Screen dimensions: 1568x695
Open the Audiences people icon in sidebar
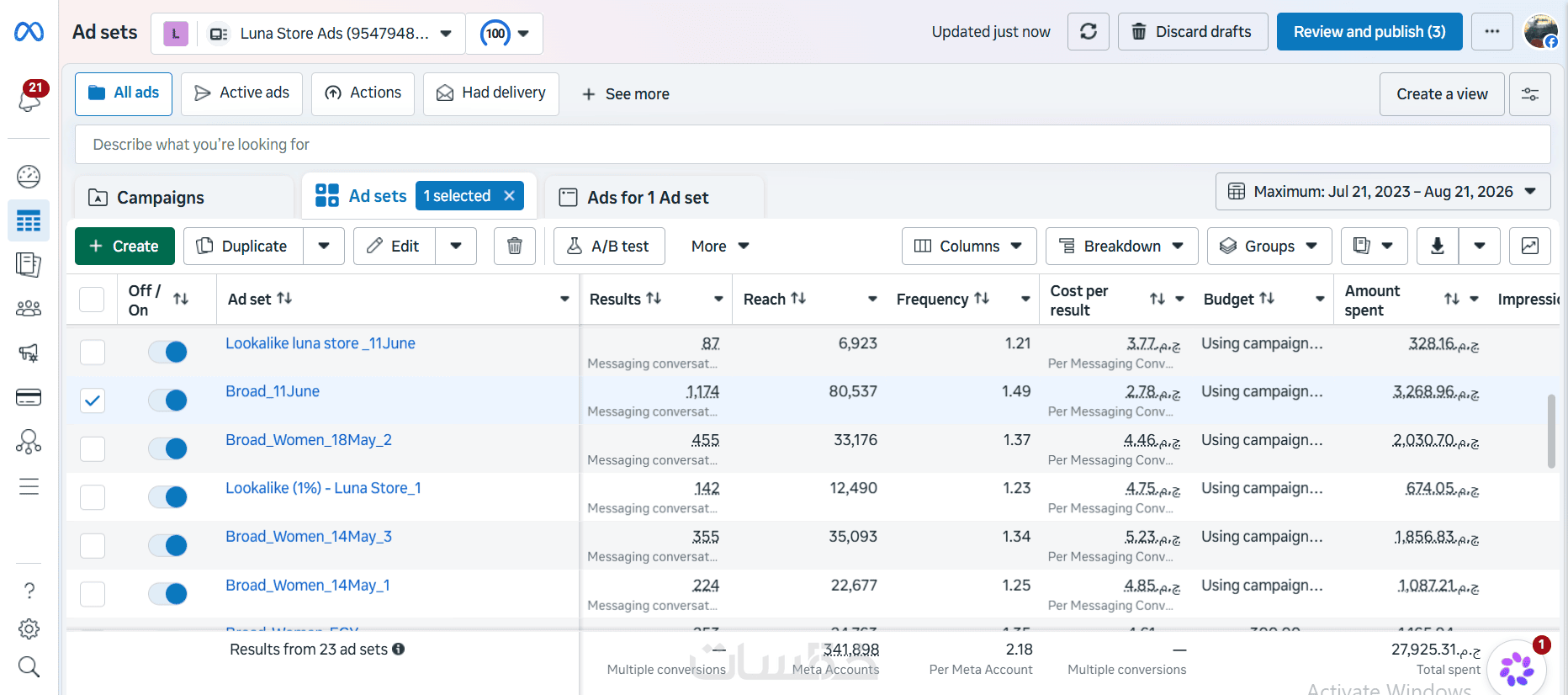pyautogui.click(x=29, y=309)
